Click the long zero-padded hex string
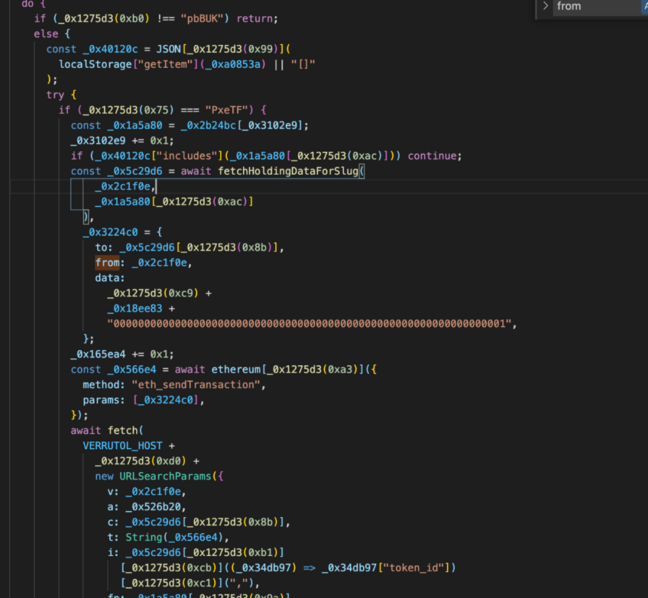This screenshot has height=598, width=648. [309, 324]
